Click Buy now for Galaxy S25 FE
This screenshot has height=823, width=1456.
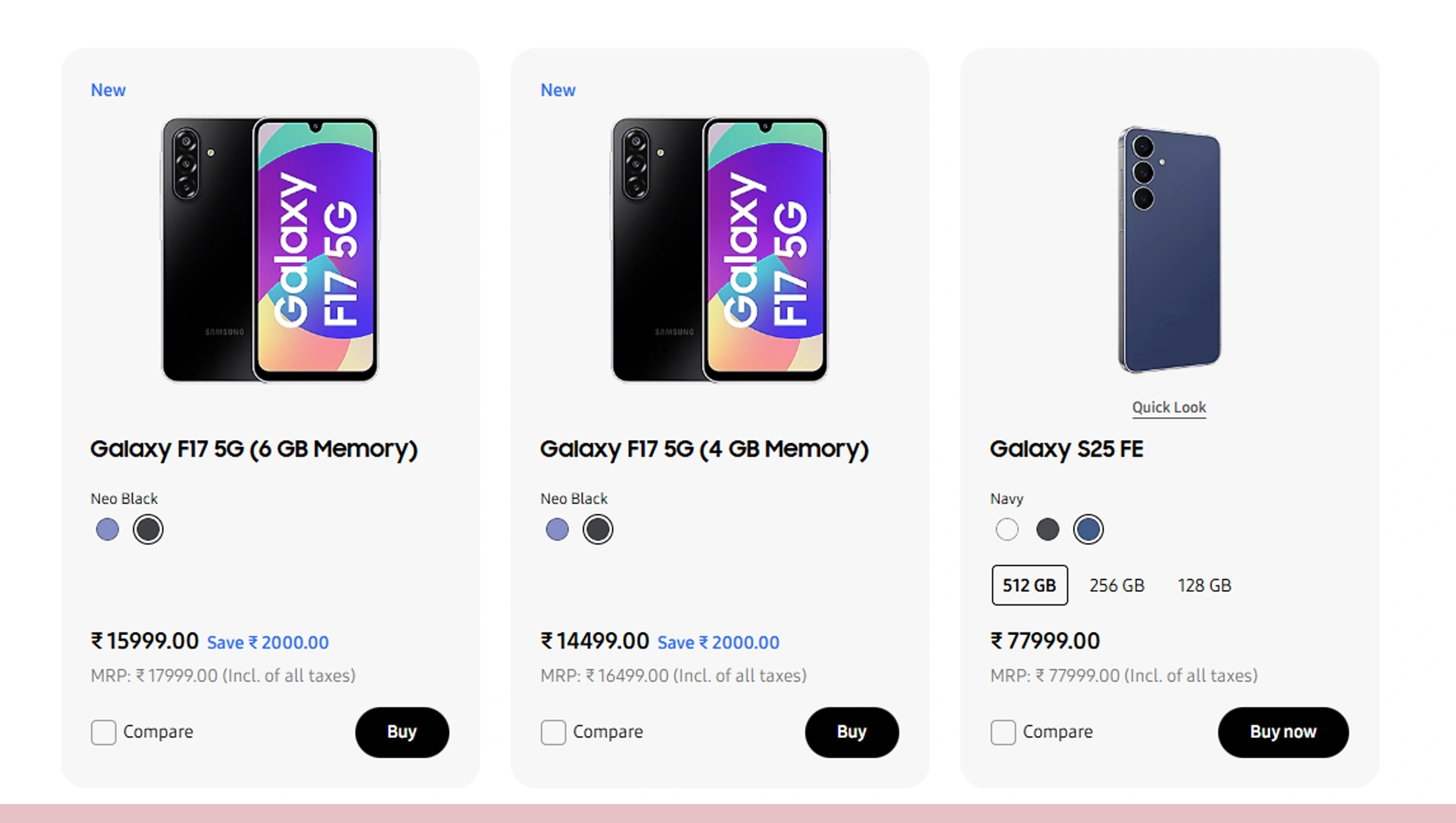coord(1282,733)
